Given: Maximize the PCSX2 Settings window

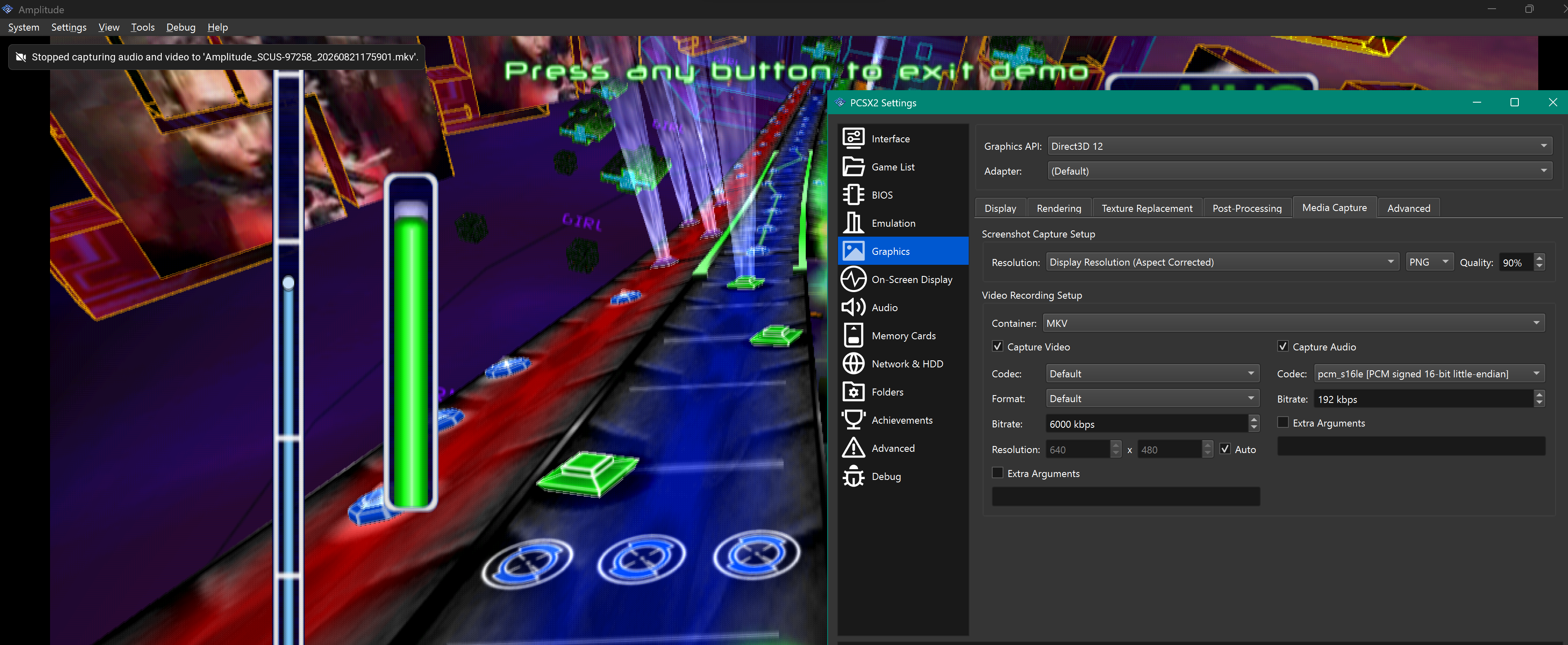Looking at the screenshot, I should coord(1514,102).
